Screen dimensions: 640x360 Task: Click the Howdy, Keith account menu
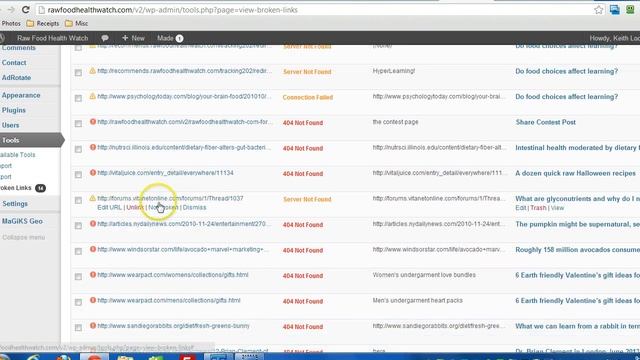click(x=615, y=38)
